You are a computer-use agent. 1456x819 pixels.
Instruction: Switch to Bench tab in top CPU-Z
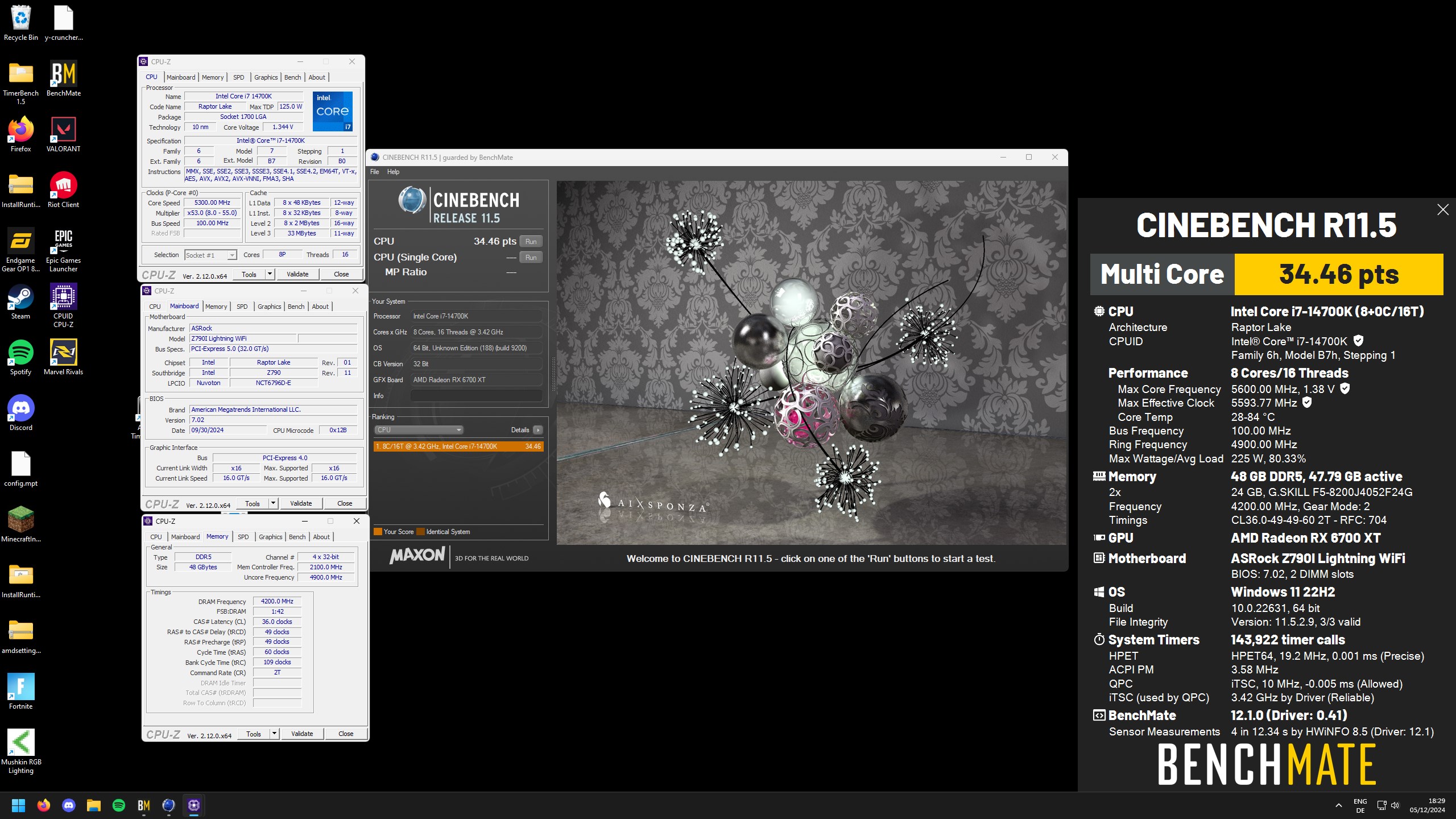pyautogui.click(x=293, y=77)
